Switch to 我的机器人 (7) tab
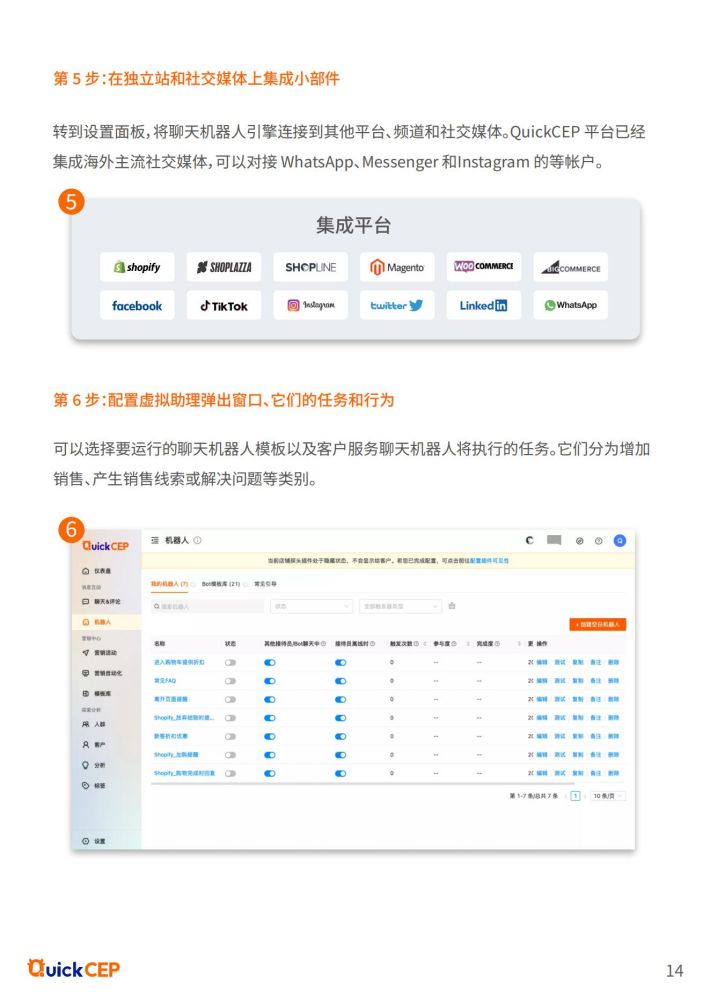Screen dimensions: 710x1004 [x=169, y=584]
